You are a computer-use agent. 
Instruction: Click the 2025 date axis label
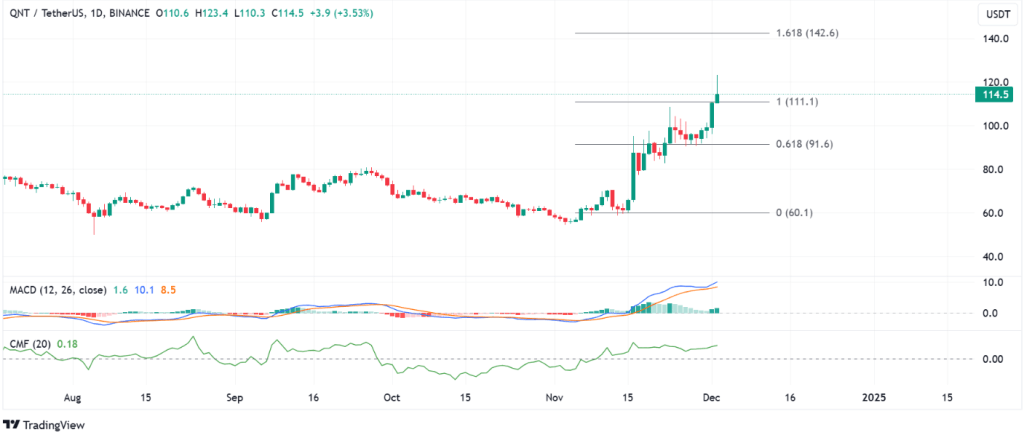tap(873, 397)
